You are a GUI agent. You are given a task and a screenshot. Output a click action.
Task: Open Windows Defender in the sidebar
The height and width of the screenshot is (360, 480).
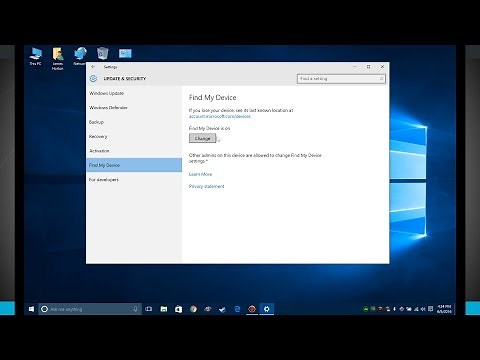tap(134, 108)
